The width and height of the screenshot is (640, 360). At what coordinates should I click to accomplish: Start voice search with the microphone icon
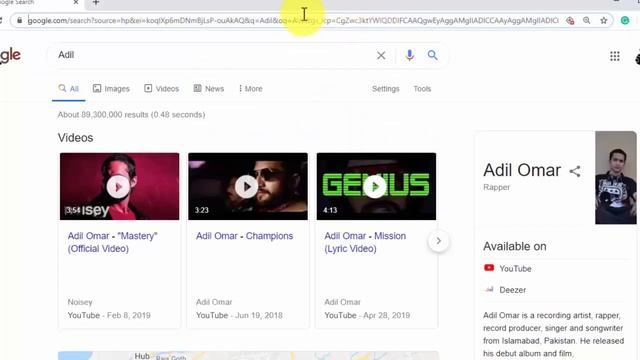click(409, 55)
